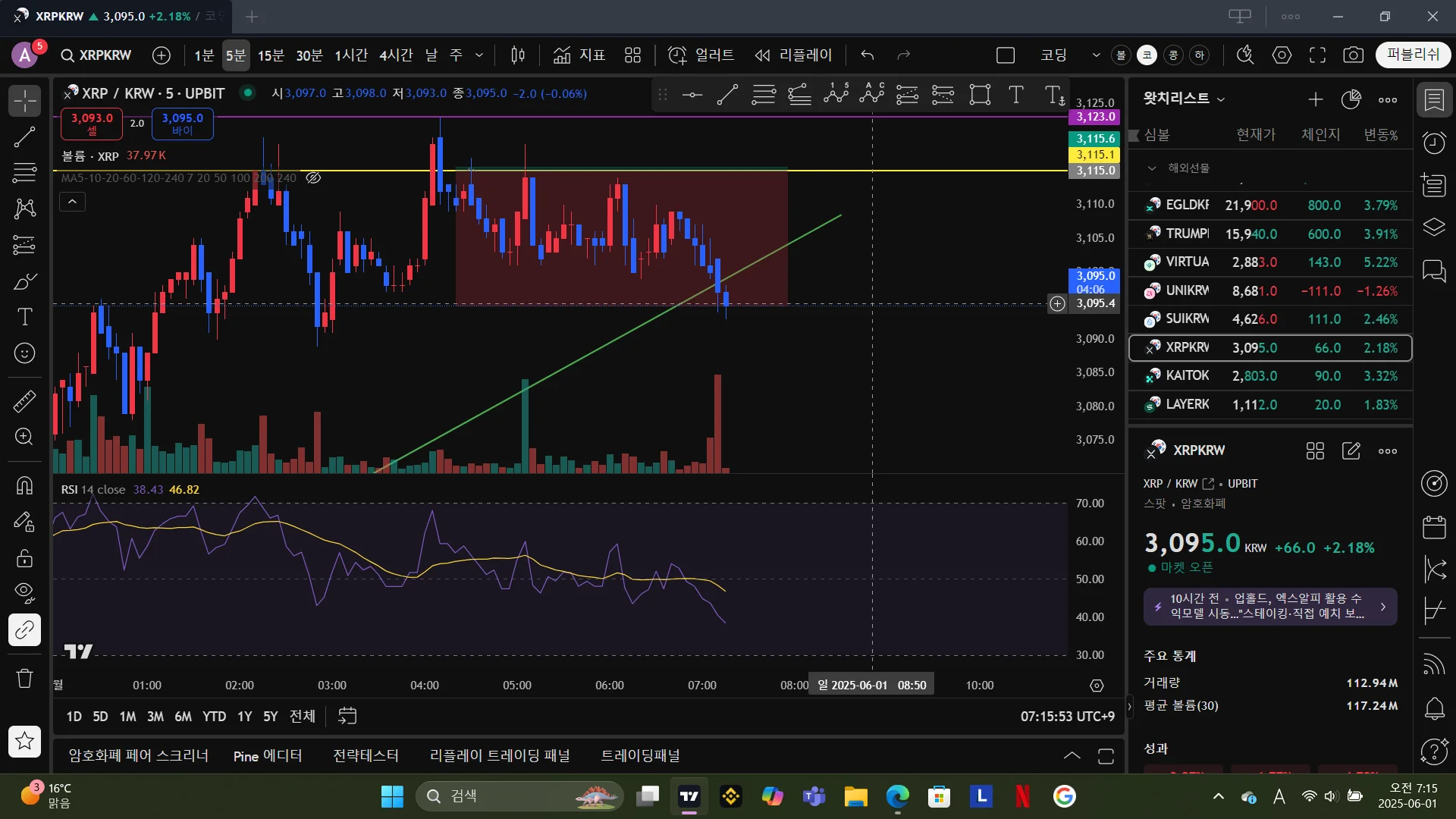
Task: Select the trend line drawing tool
Action: coord(24,137)
